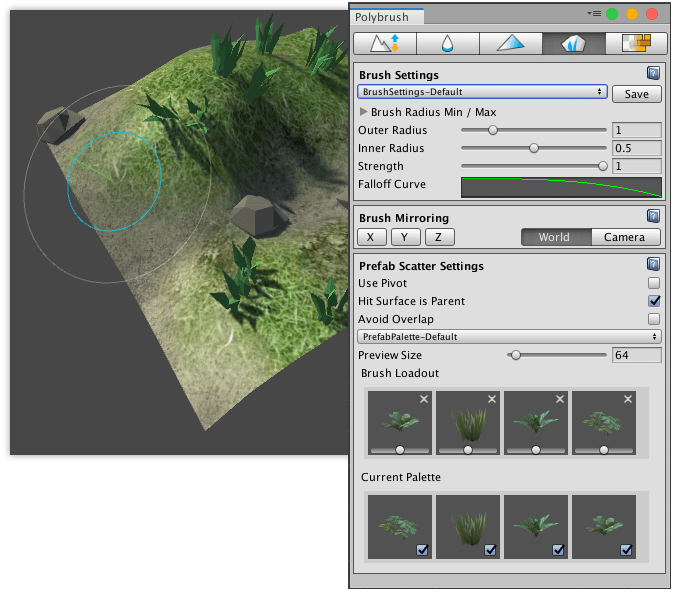Switch mirroring space to Camera

point(625,237)
